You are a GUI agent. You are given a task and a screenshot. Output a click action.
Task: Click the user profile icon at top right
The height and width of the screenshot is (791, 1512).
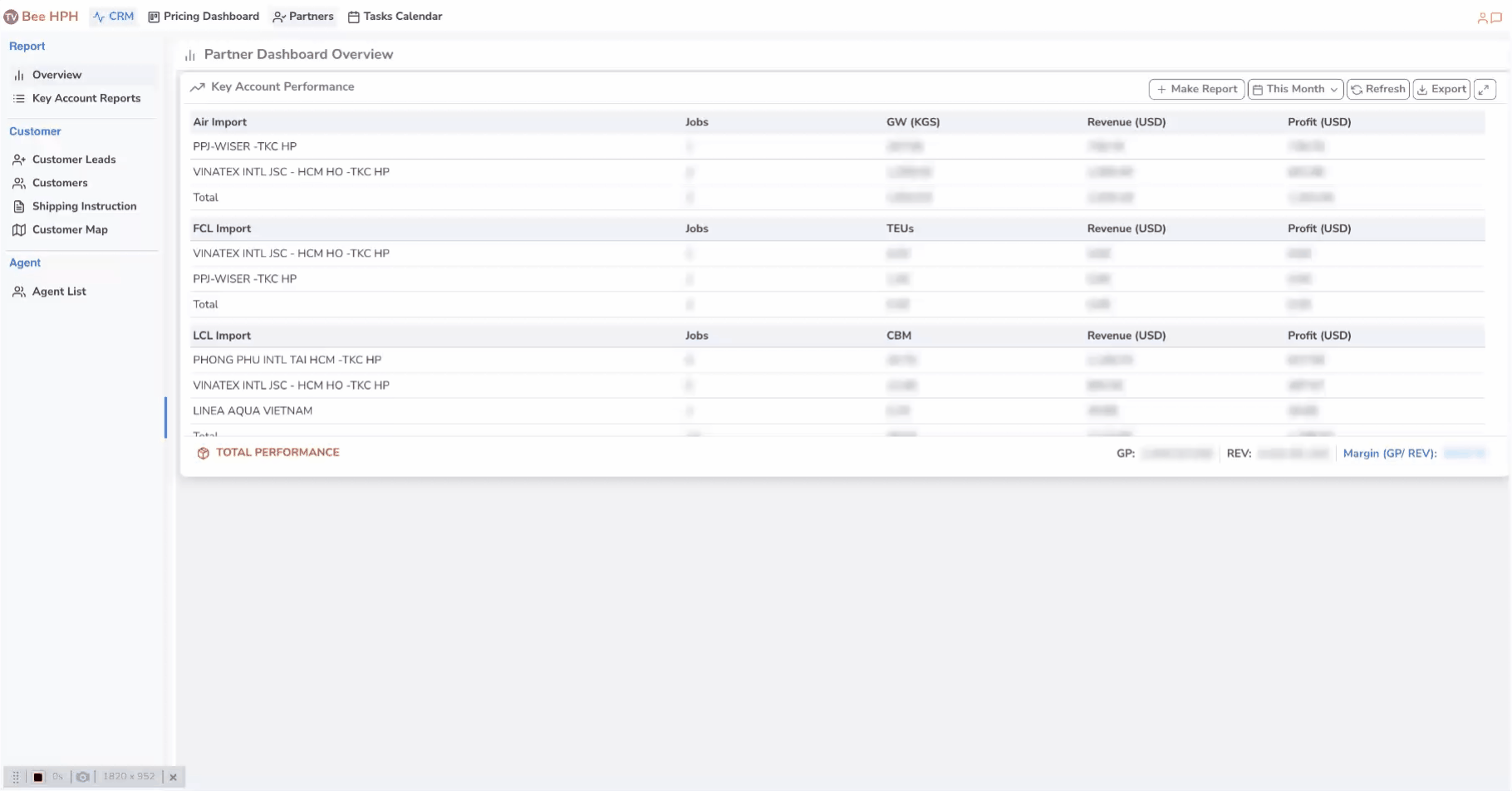tap(1481, 17)
